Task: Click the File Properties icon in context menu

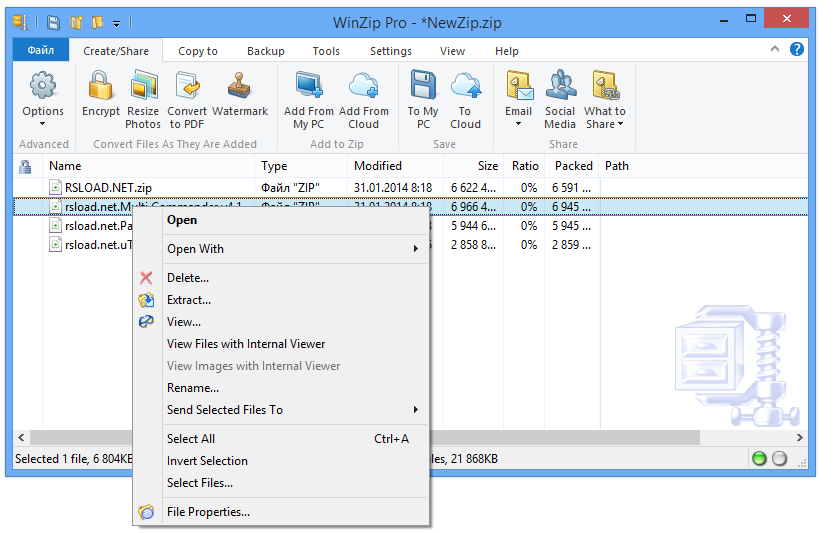Action: pyautogui.click(x=146, y=512)
